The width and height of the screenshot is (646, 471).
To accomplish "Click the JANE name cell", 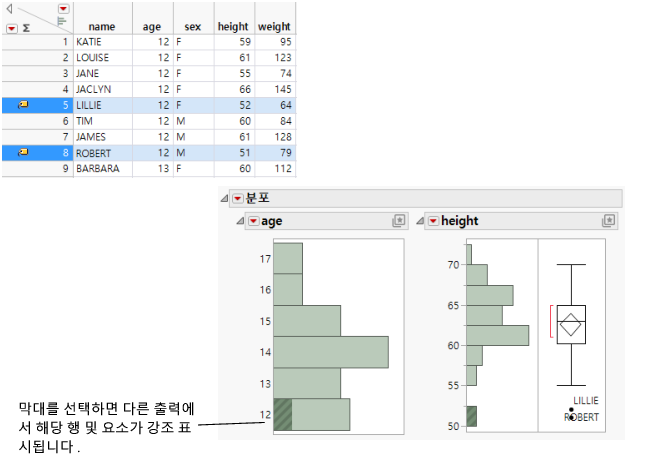I will point(103,73).
